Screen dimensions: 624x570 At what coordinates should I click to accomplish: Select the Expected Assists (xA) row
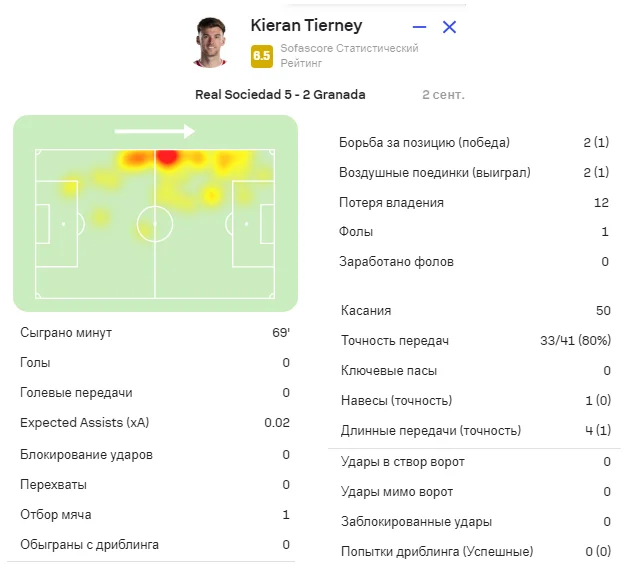pyautogui.click(x=155, y=423)
